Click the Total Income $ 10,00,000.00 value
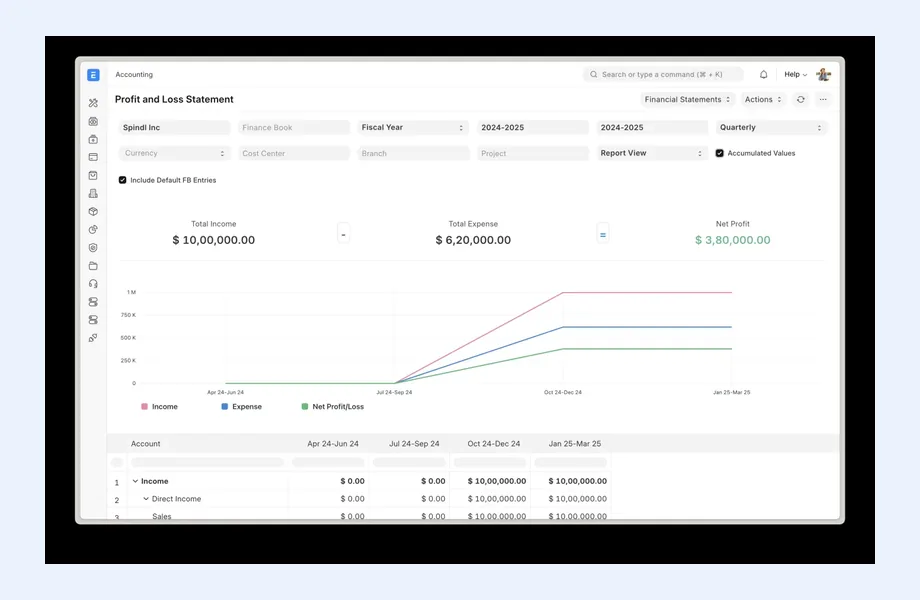920x600 pixels. [214, 240]
